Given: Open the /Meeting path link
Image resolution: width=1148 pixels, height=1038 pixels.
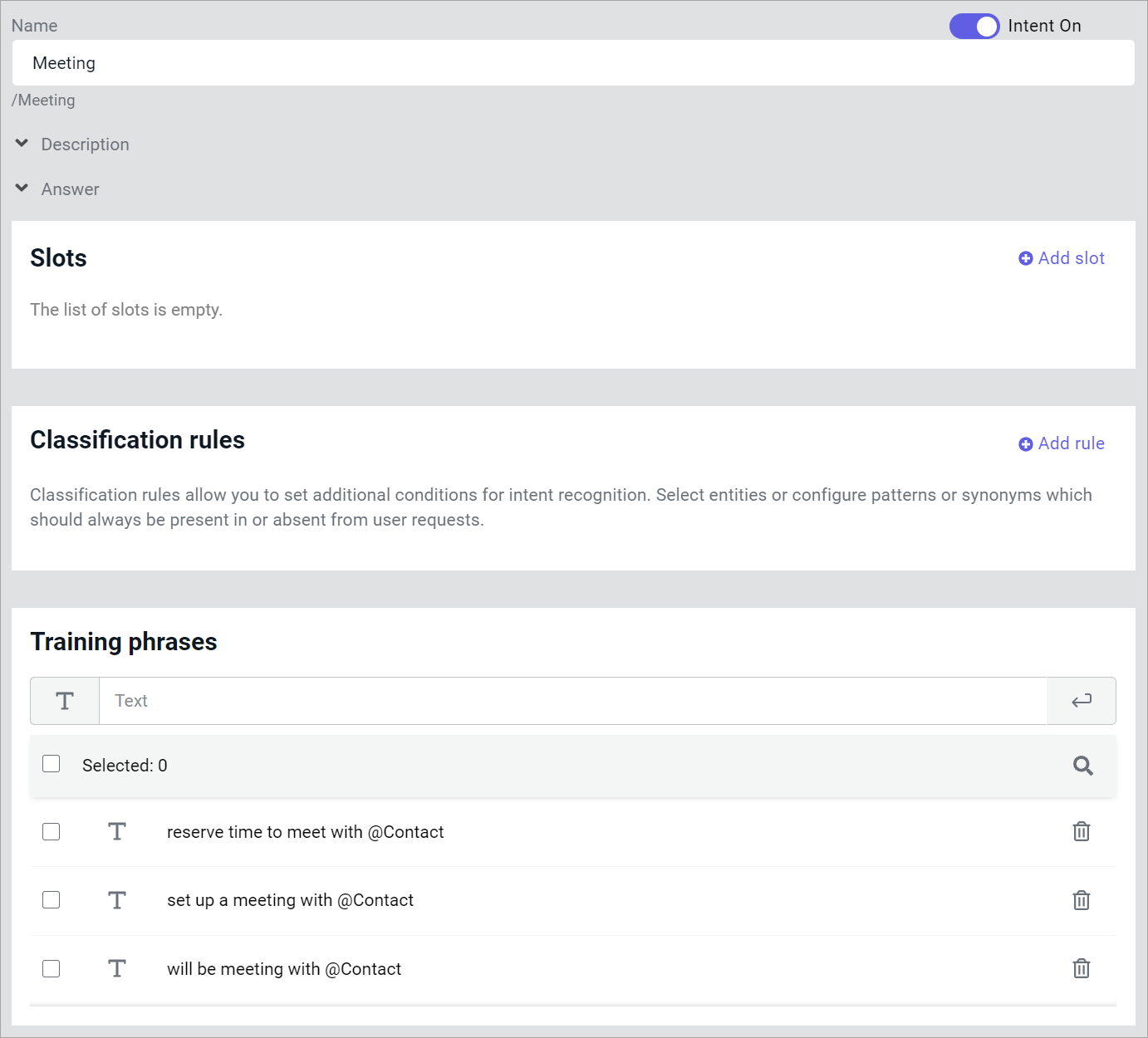Looking at the screenshot, I should [43, 100].
